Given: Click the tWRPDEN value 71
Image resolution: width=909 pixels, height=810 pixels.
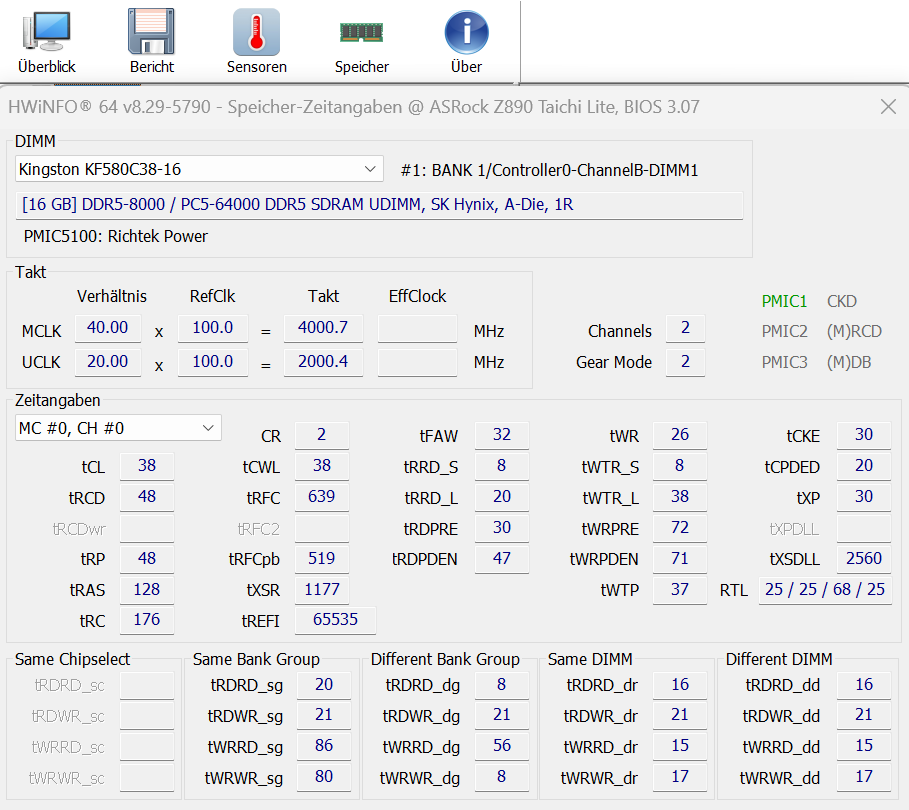Looking at the screenshot, I should tap(679, 559).
